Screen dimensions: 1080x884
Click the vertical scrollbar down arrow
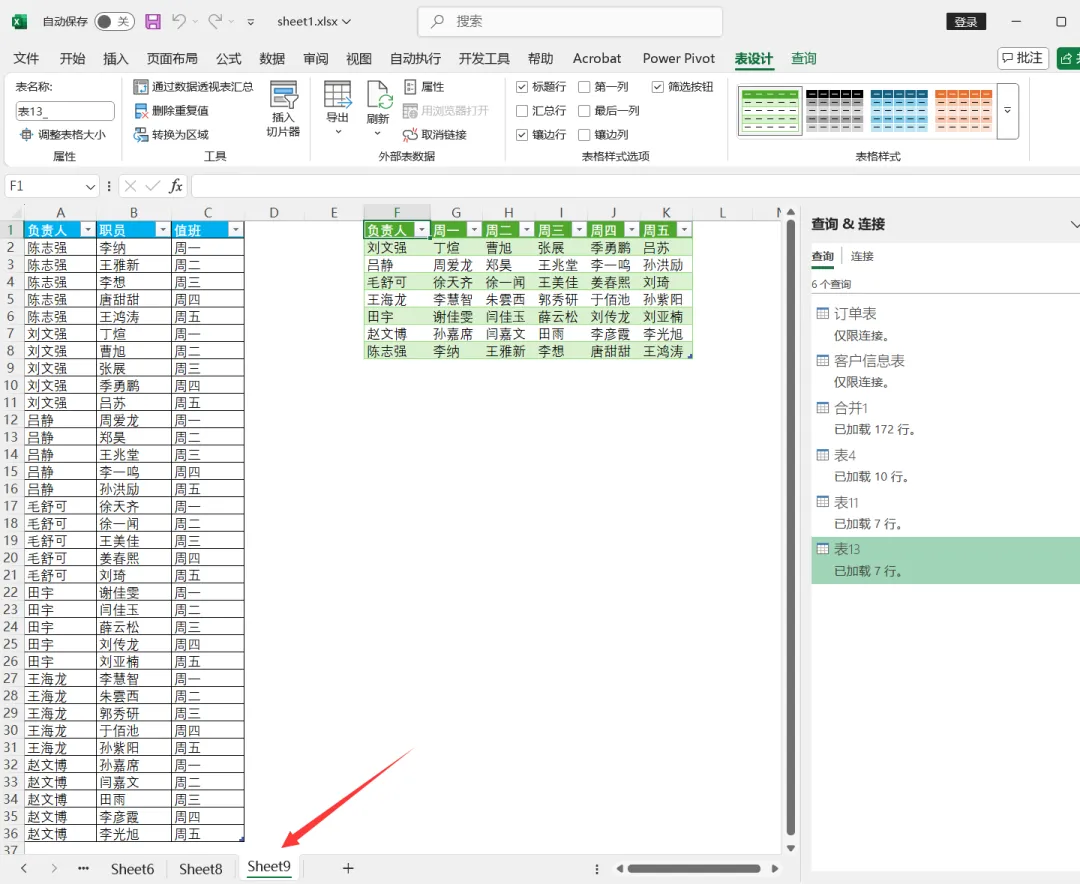(x=791, y=849)
